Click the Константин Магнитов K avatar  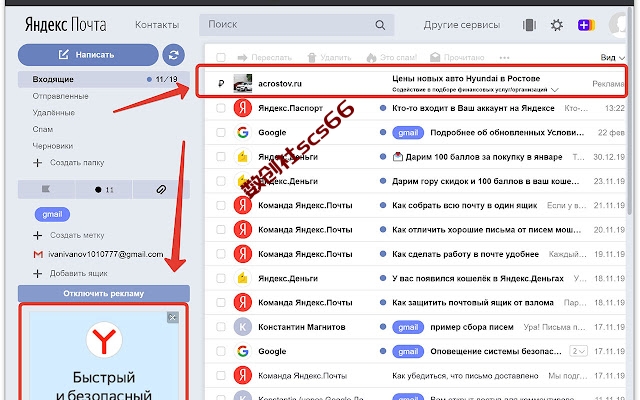(242, 327)
